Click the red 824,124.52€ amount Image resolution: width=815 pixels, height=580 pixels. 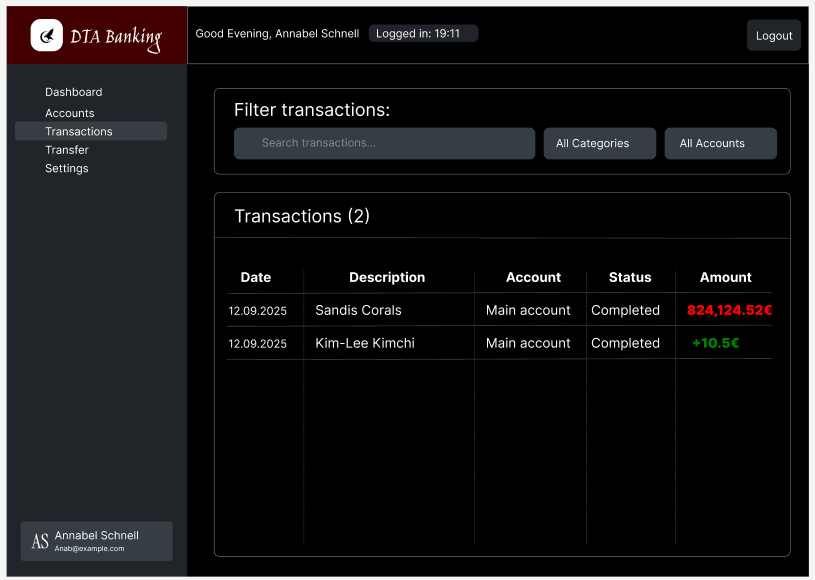729,310
